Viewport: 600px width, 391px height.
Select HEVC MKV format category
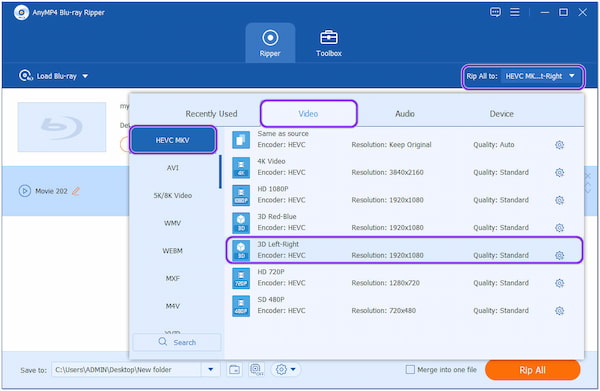173,140
